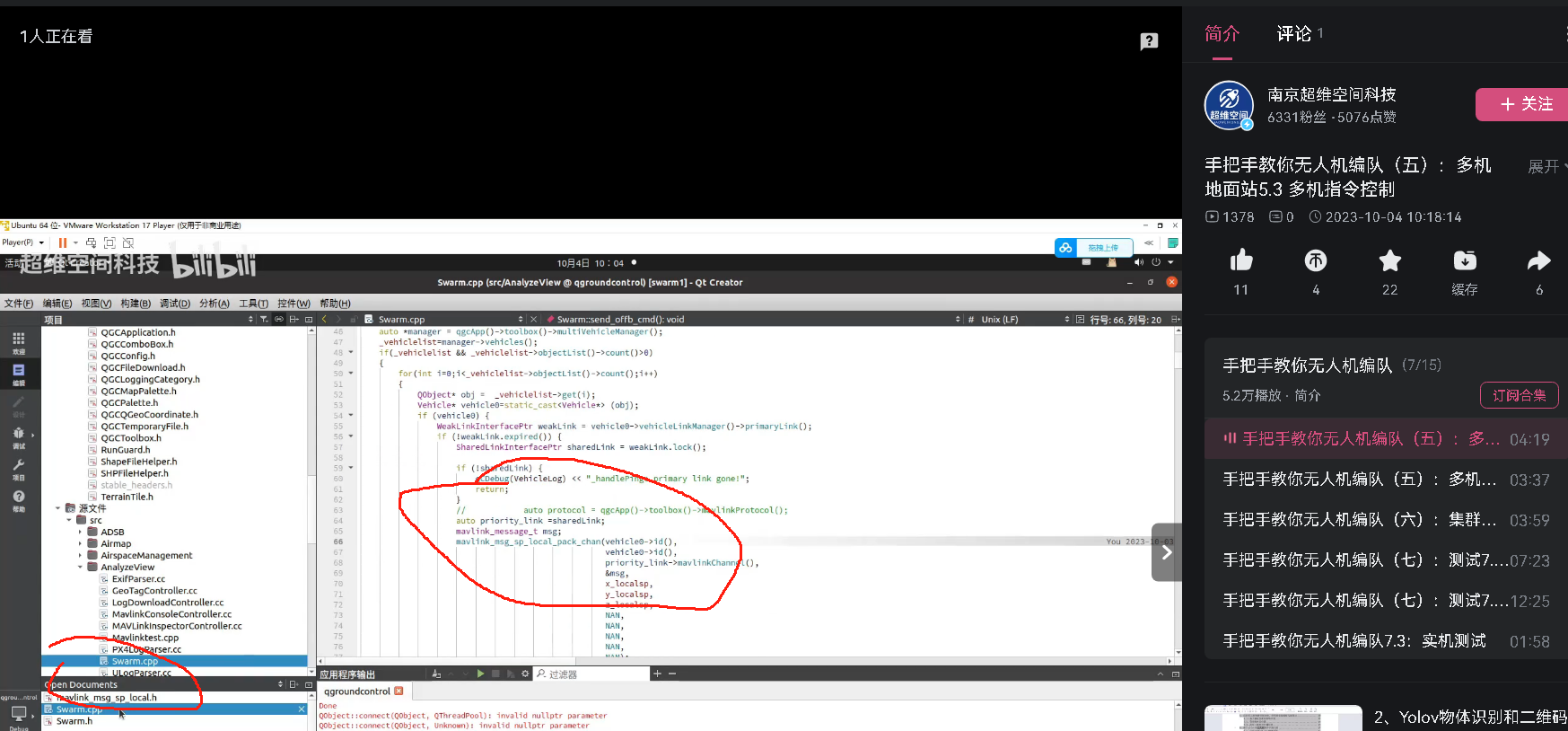Open the 调试(D) menu
The width and height of the screenshot is (1568, 731).
pos(175,304)
